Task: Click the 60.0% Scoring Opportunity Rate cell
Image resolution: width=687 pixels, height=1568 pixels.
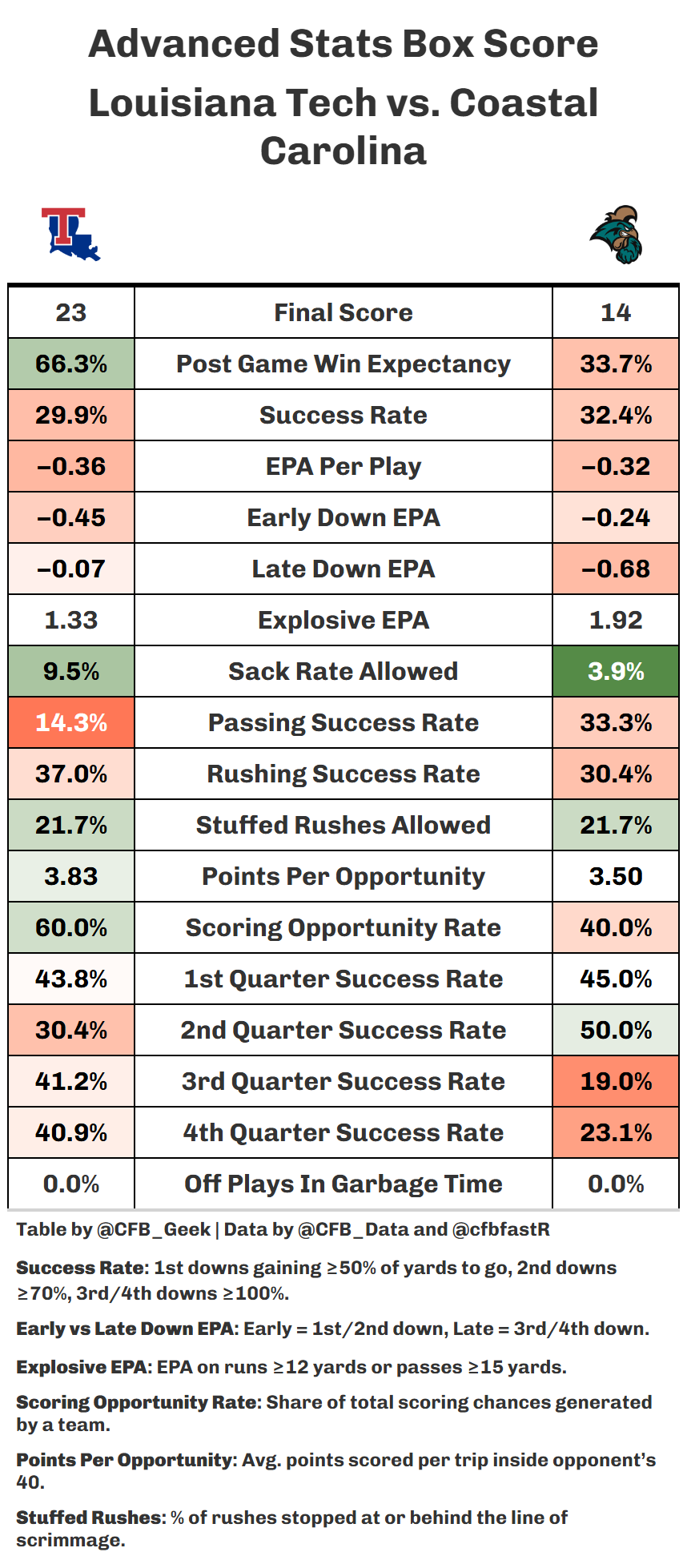Action: click(x=71, y=927)
